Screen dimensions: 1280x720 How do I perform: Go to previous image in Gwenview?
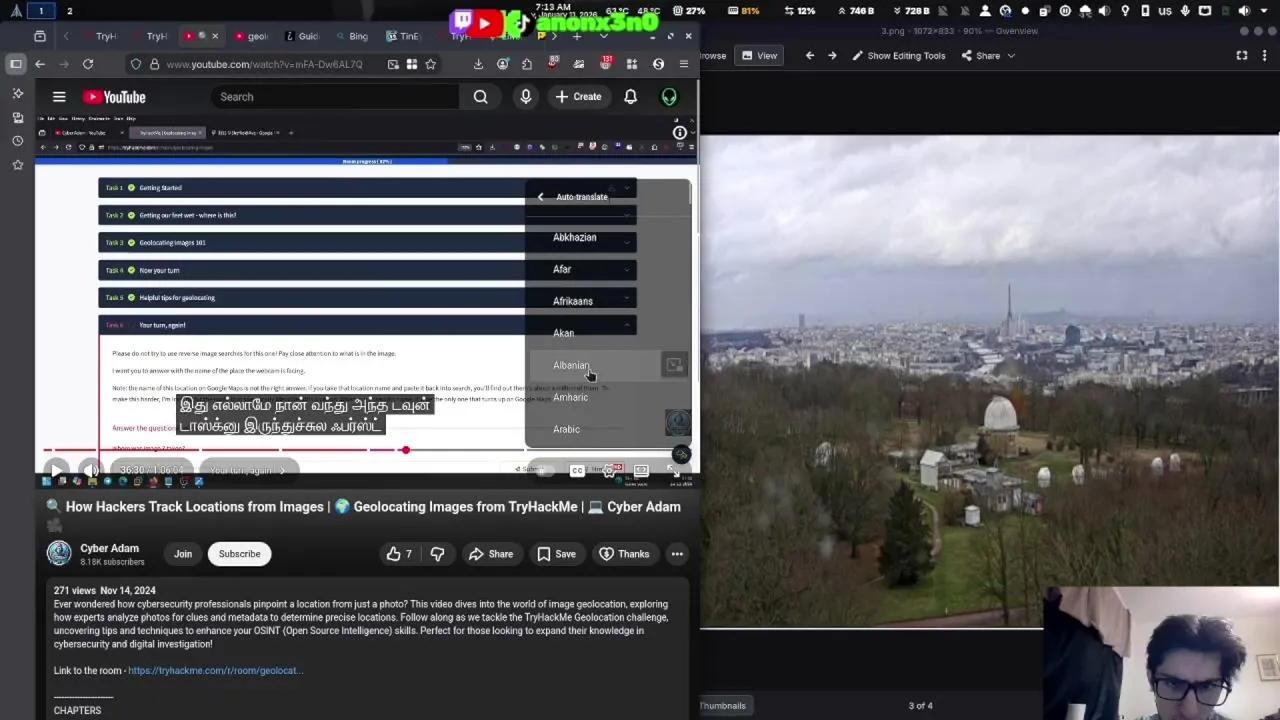pos(810,56)
